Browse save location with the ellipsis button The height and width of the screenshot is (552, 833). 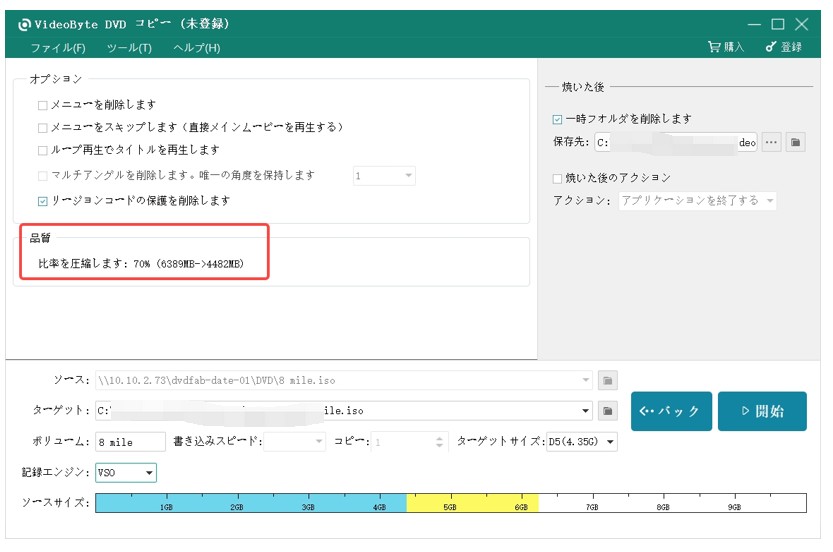(771, 142)
